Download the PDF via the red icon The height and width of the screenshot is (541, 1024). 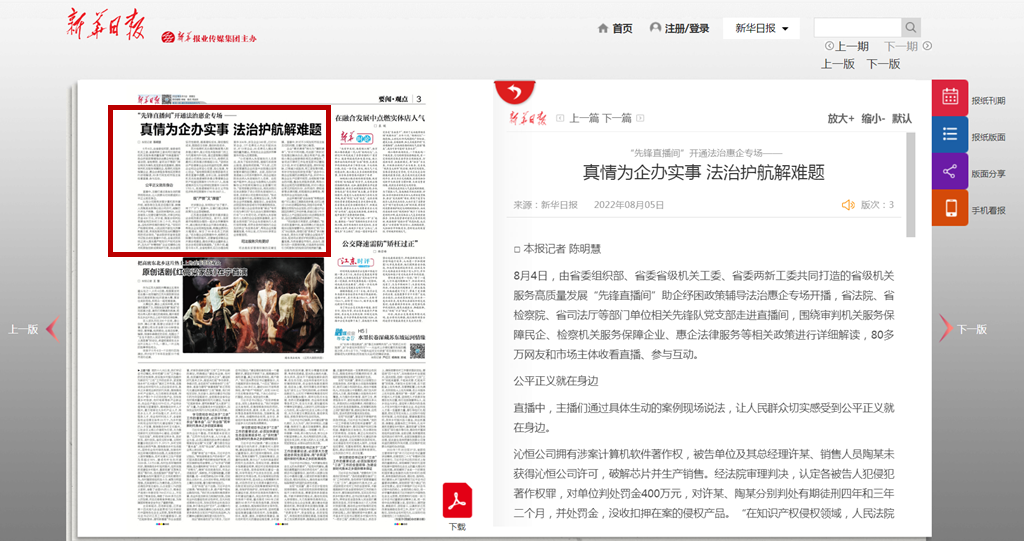(x=457, y=500)
